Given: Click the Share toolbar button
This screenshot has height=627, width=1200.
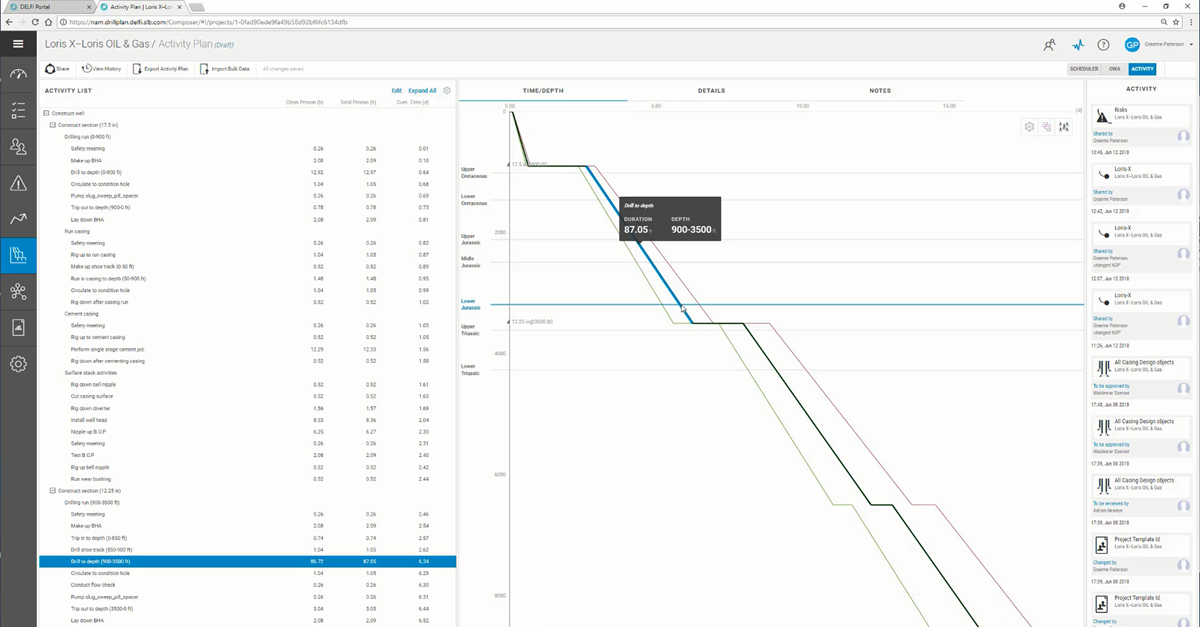Looking at the screenshot, I should [58, 69].
